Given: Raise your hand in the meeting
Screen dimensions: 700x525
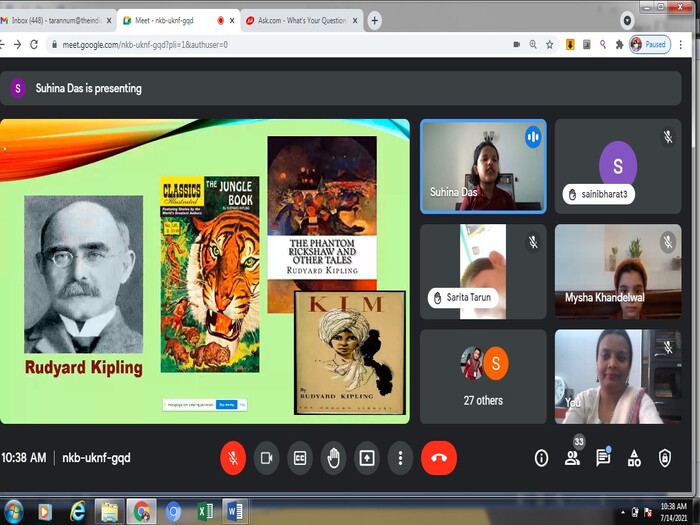Looking at the screenshot, I should [333, 458].
